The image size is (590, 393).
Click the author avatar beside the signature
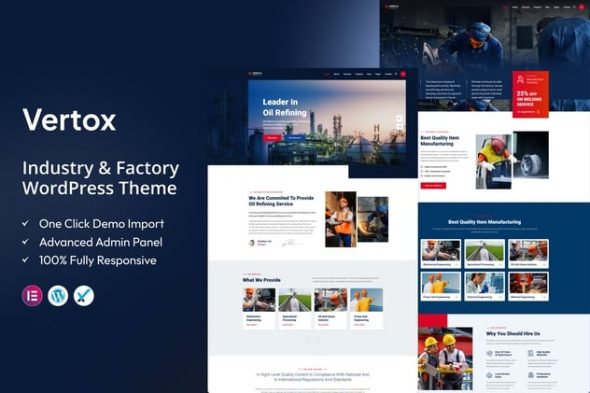coord(252,243)
